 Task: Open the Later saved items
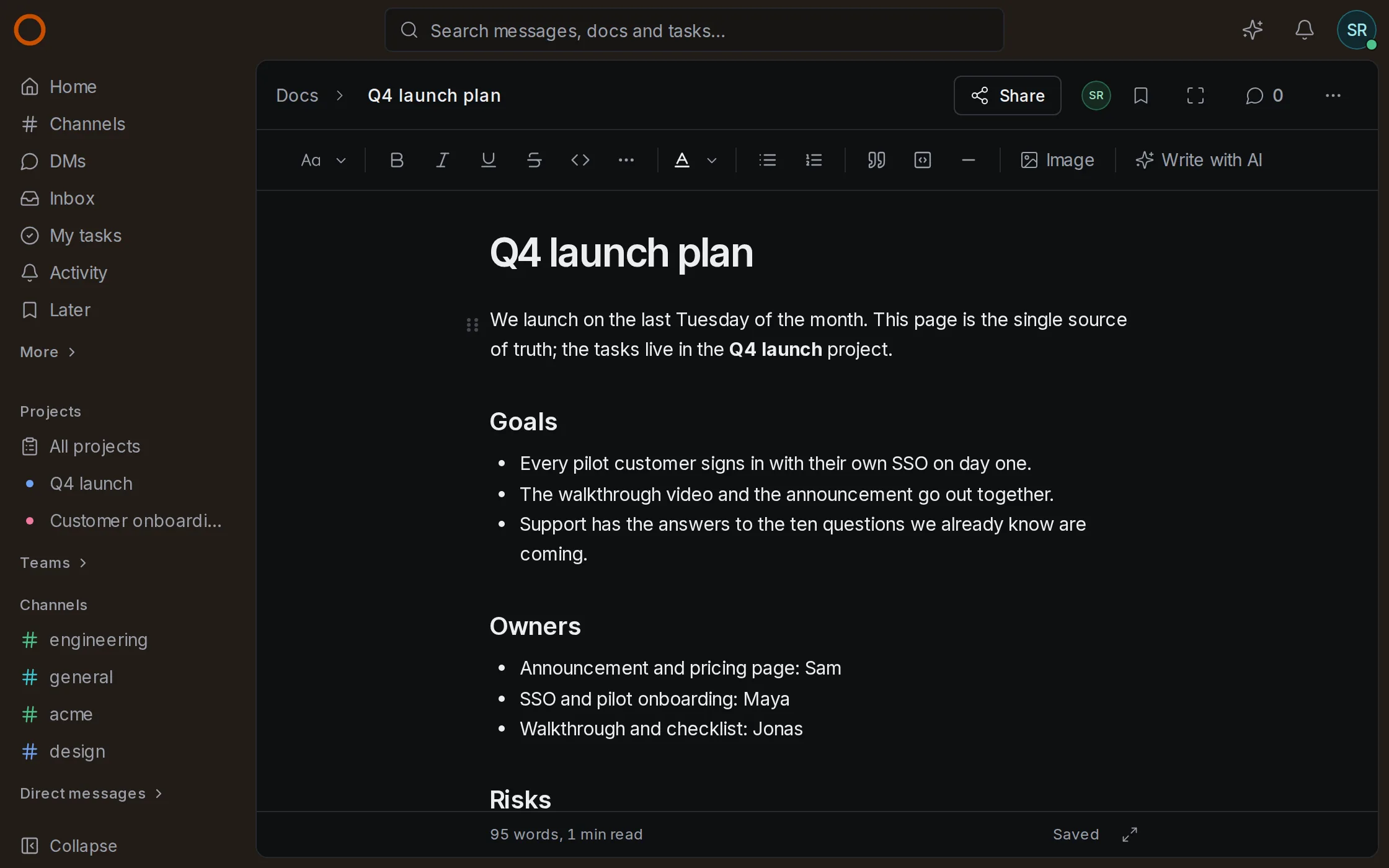tap(128, 310)
